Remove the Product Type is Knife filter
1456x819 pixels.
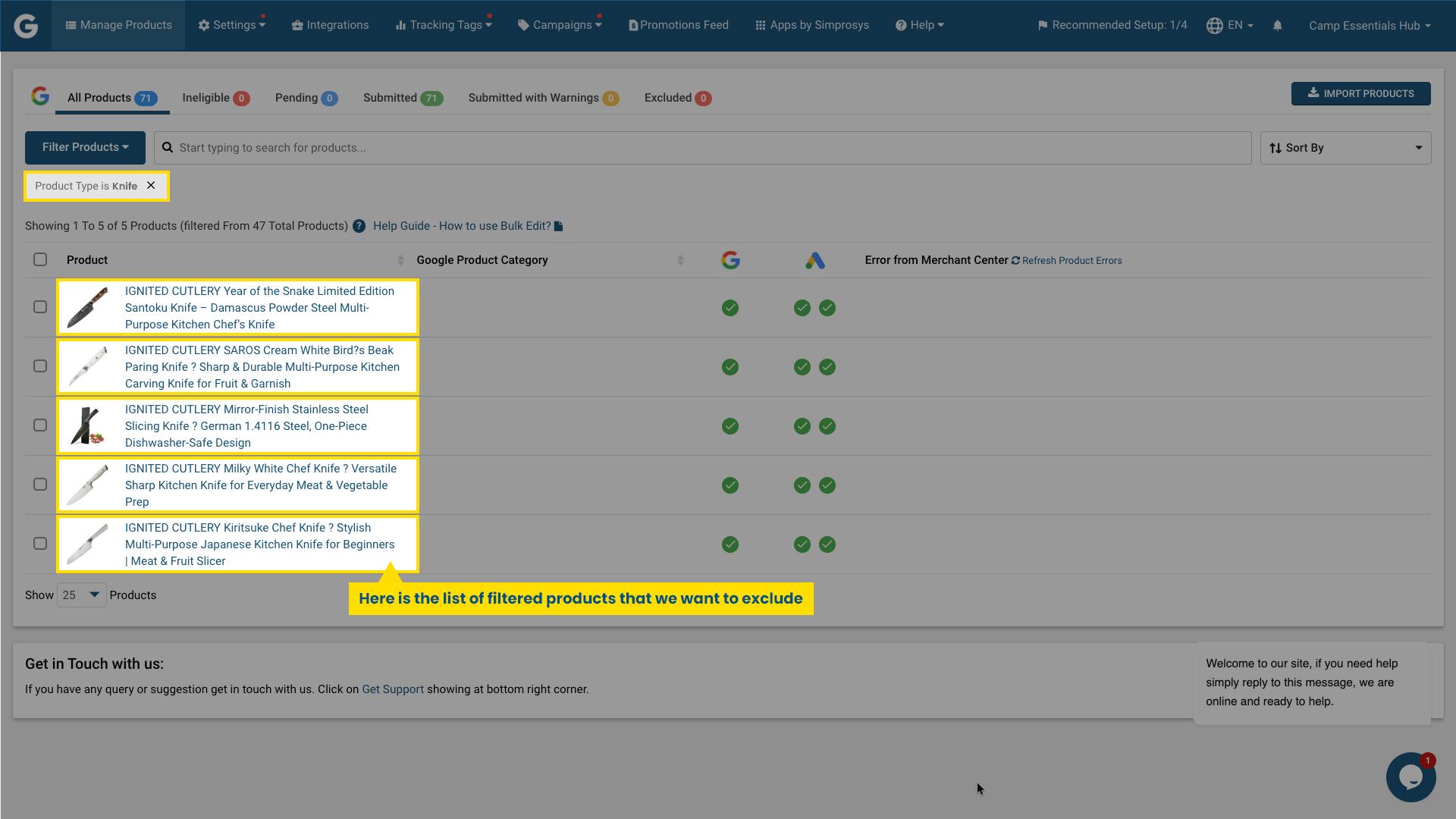[151, 185]
